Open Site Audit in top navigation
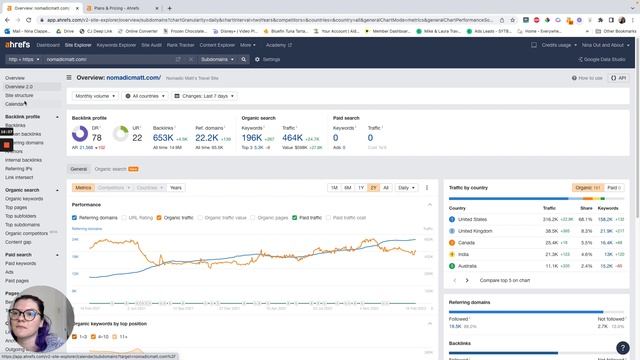 point(151,45)
